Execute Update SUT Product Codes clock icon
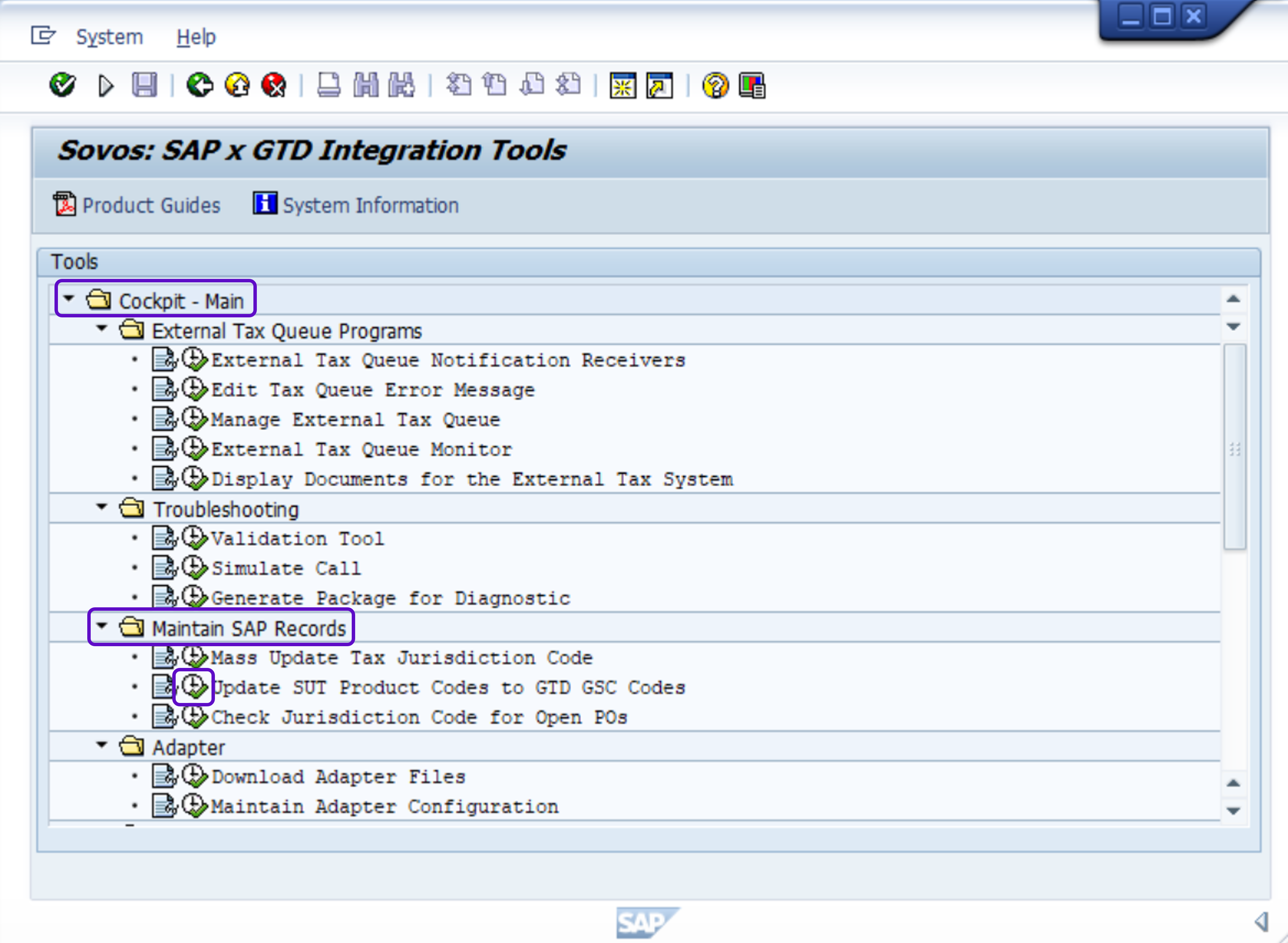 (x=194, y=687)
